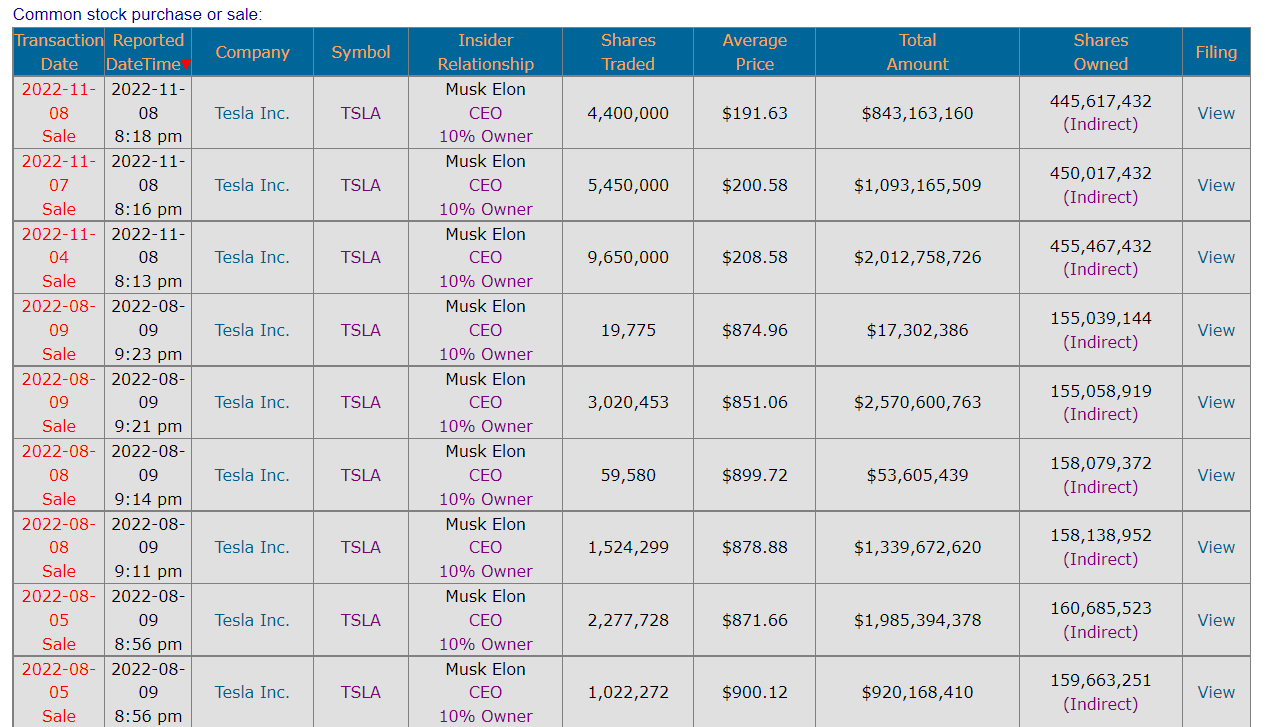View the filing for the 9,650,000 shares sale
1268x727 pixels.
pyautogui.click(x=1216, y=257)
